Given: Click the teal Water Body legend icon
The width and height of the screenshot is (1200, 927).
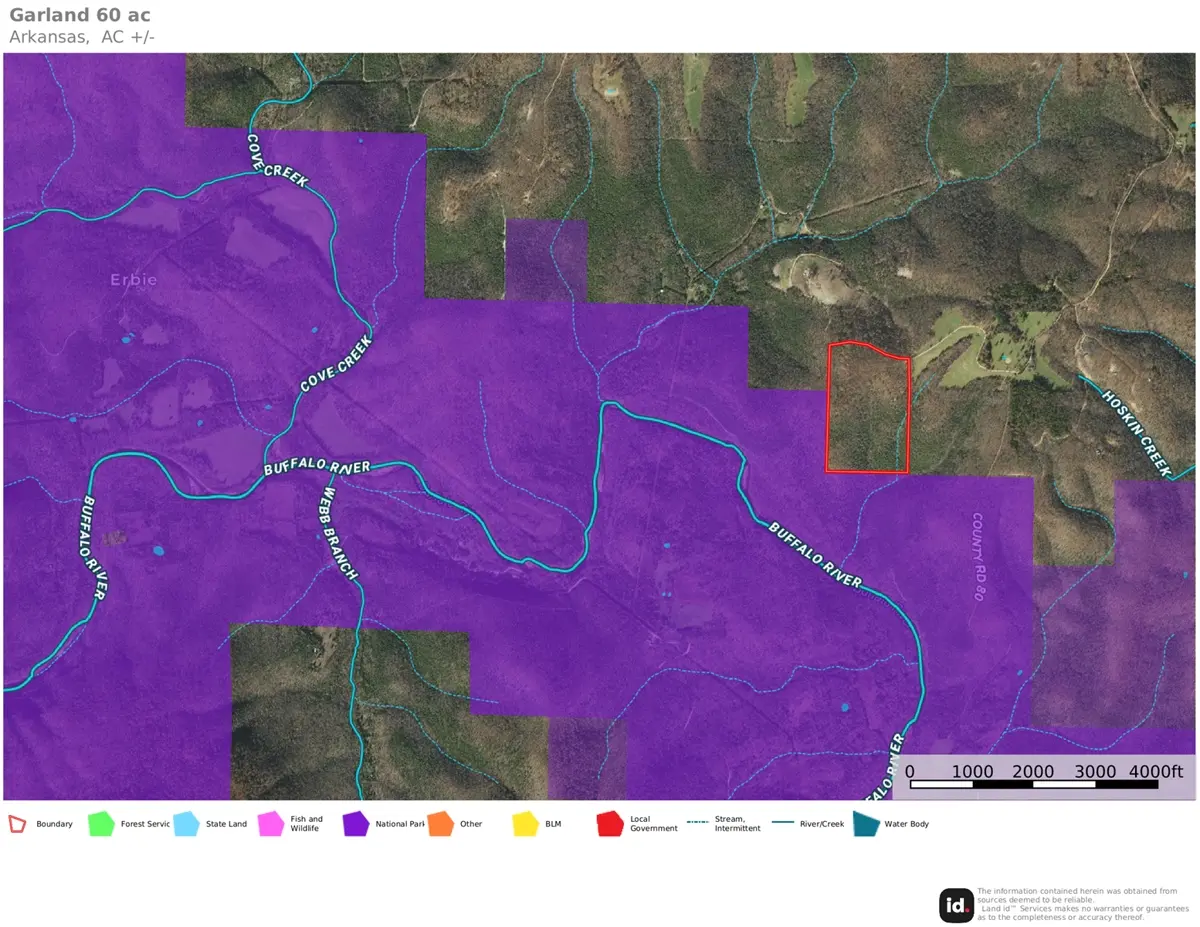Looking at the screenshot, I should (x=866, y=824).
